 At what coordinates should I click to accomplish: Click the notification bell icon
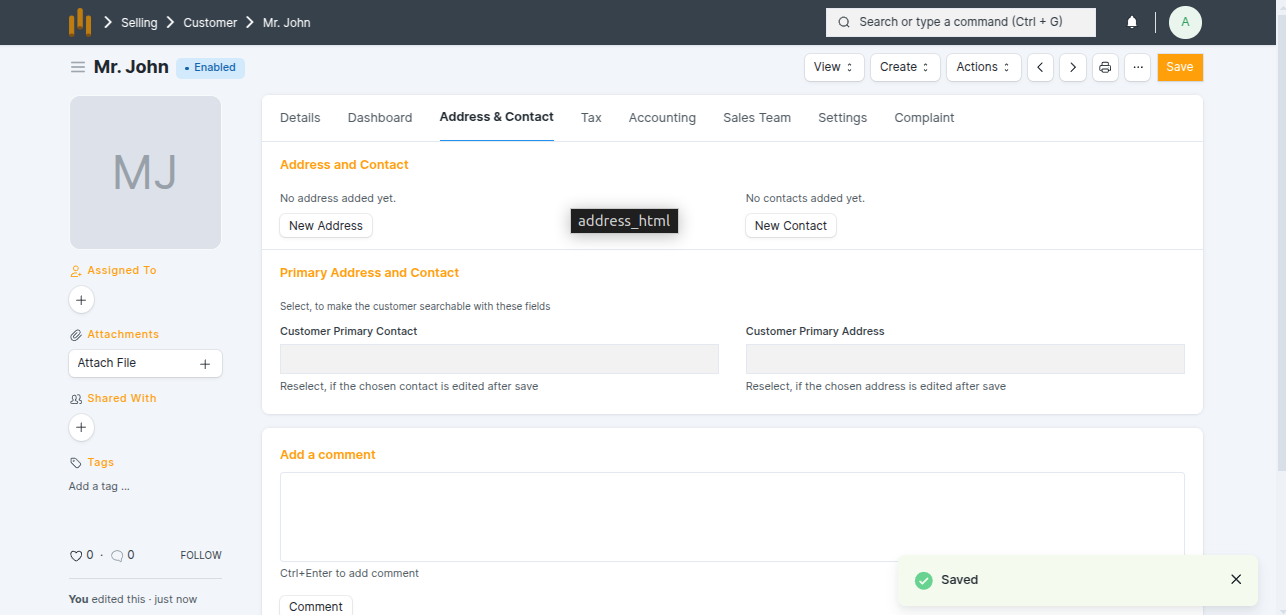click(1132, 22)
